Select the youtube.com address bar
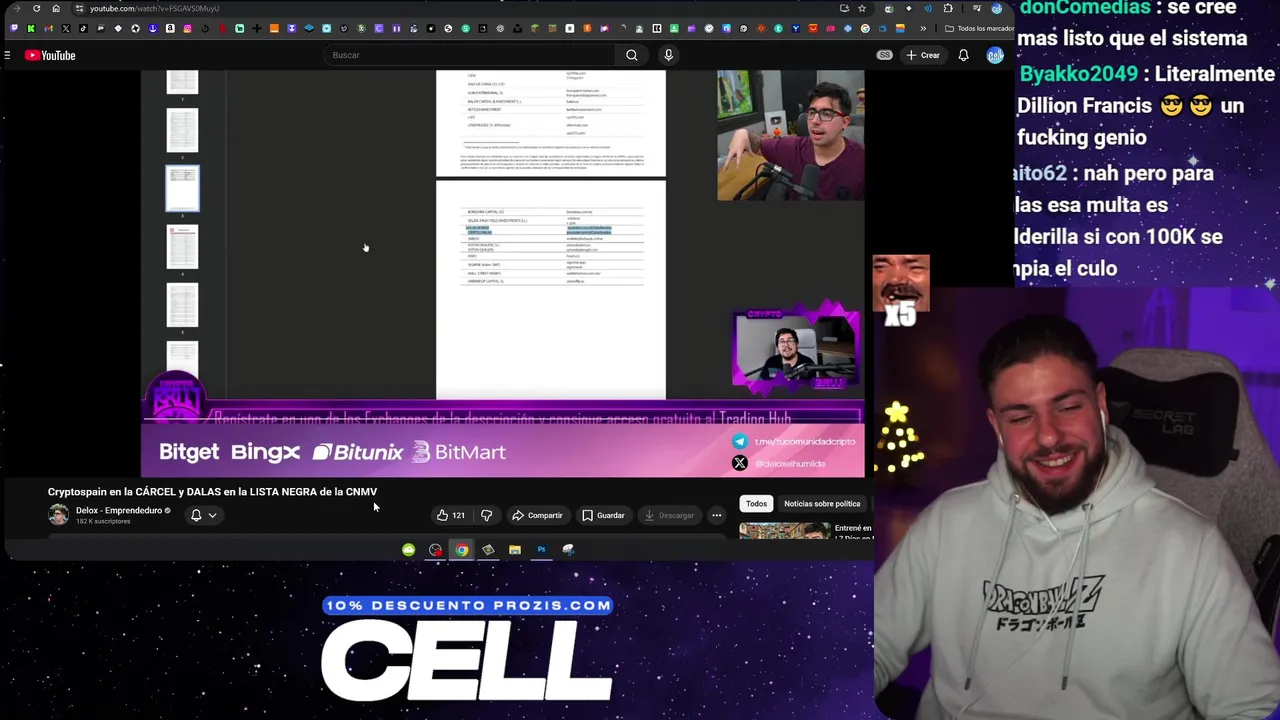This screenshot has height=720, width=1280. coord(450,8)
